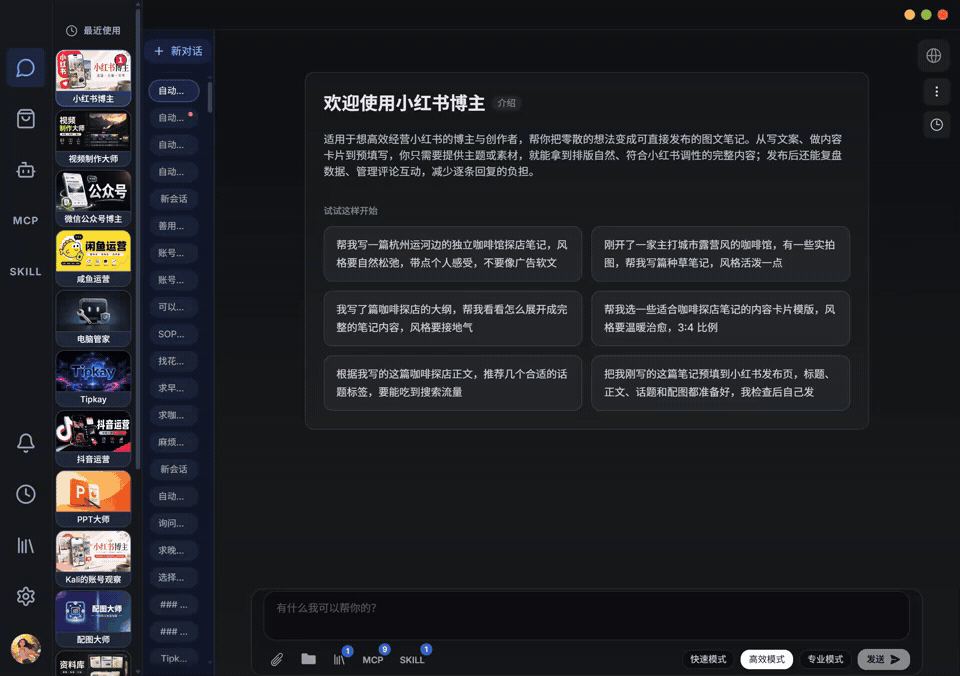Open the 善用... conversation

click(174, 226)
